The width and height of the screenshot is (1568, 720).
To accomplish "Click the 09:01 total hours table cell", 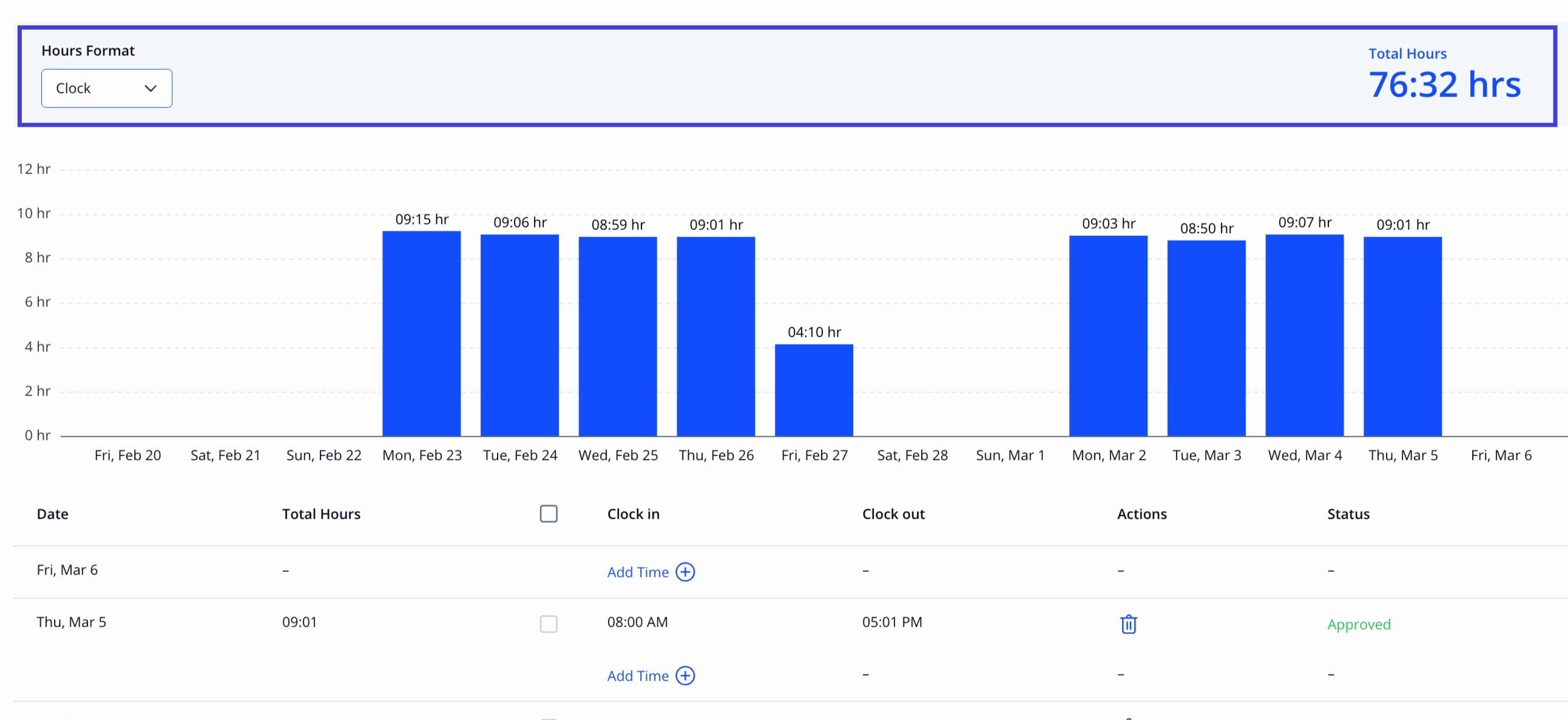I will tap(300, 622).
